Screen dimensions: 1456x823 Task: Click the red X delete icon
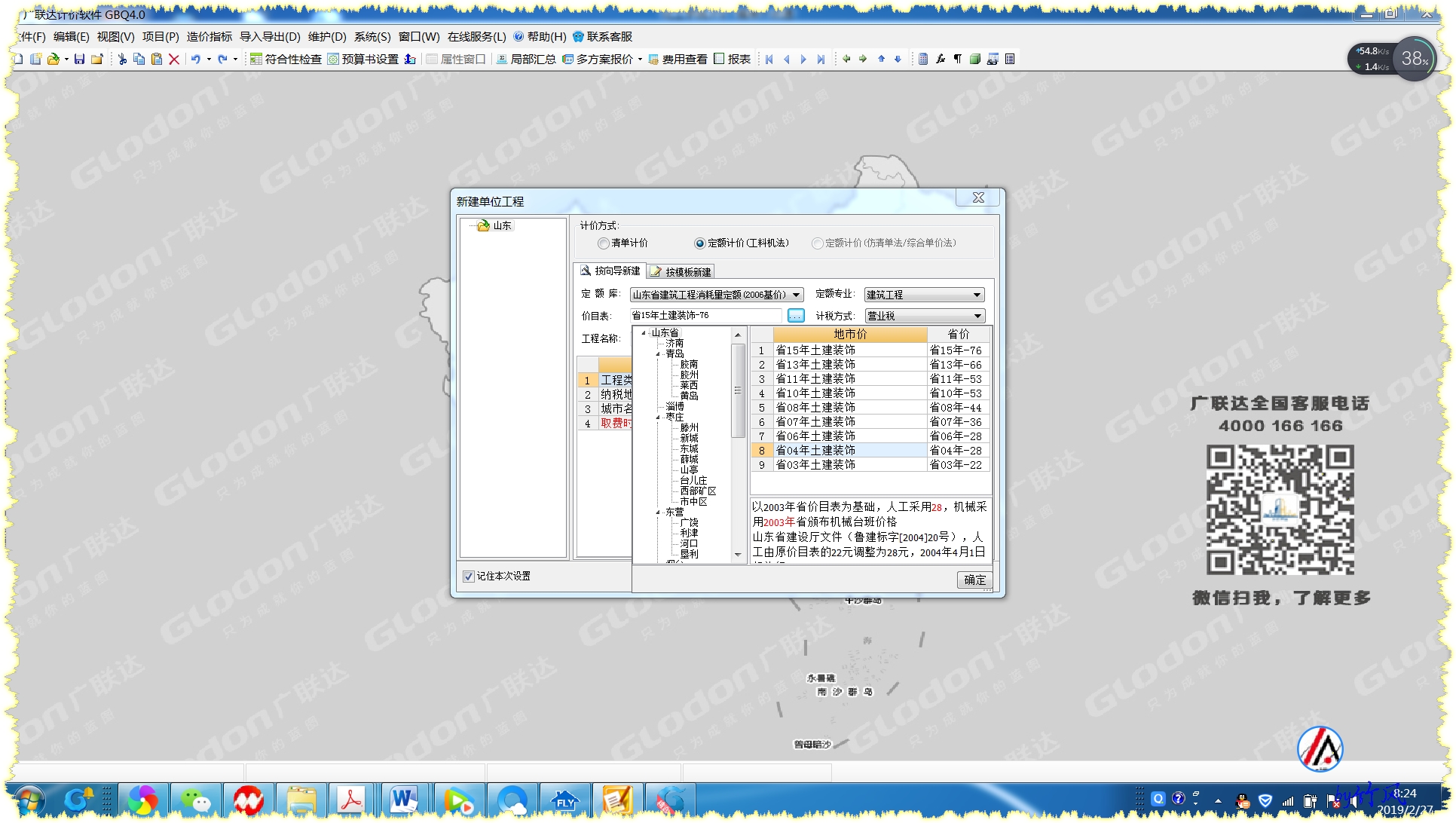click(x=174, y=59)
